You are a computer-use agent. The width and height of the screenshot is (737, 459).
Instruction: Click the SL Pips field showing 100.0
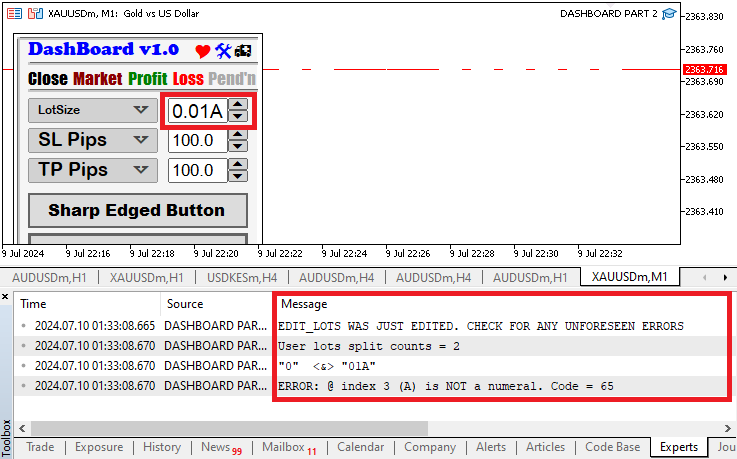(x=198, y=140)
